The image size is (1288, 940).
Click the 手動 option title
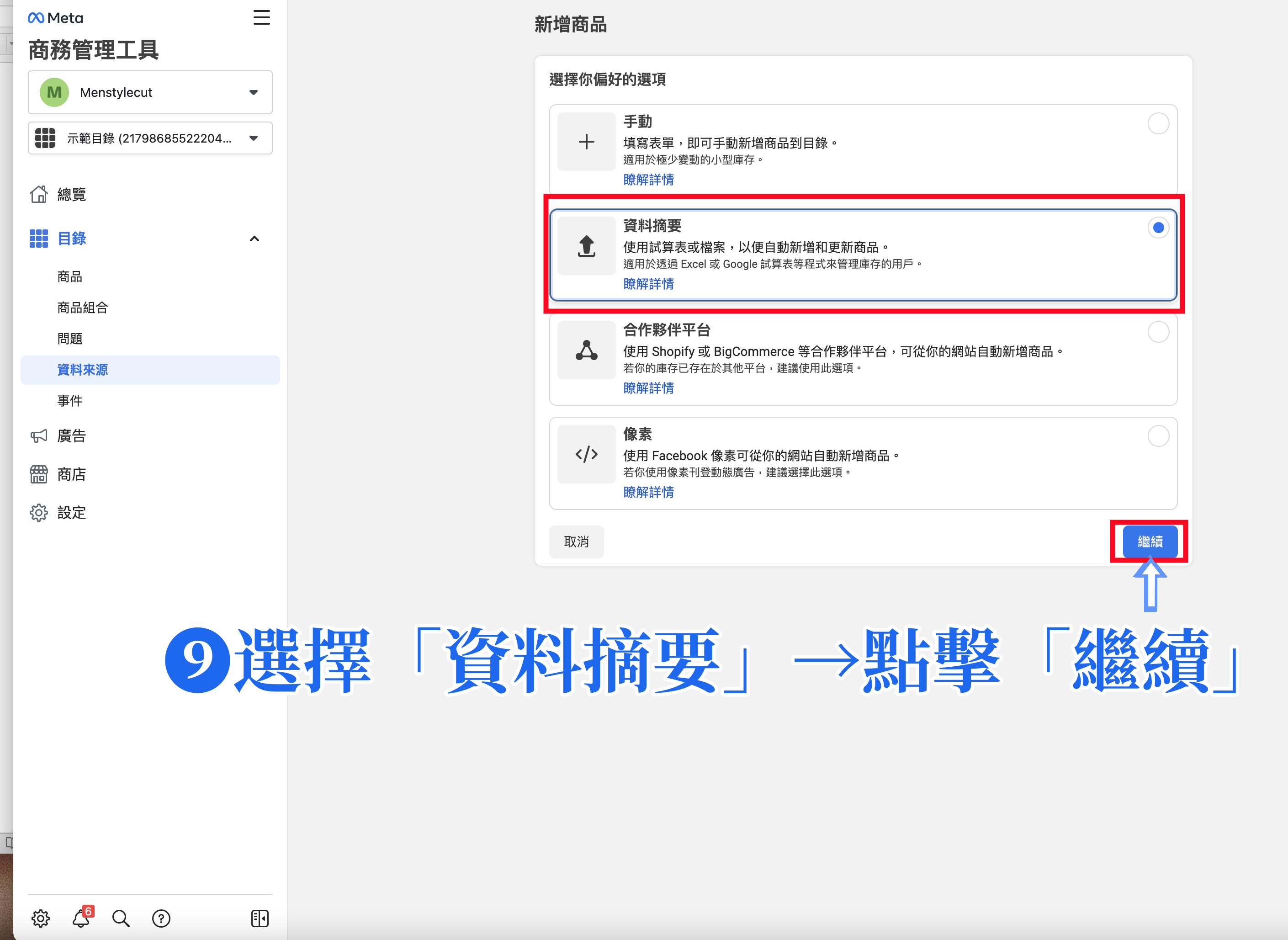click(x=638, y=122)
